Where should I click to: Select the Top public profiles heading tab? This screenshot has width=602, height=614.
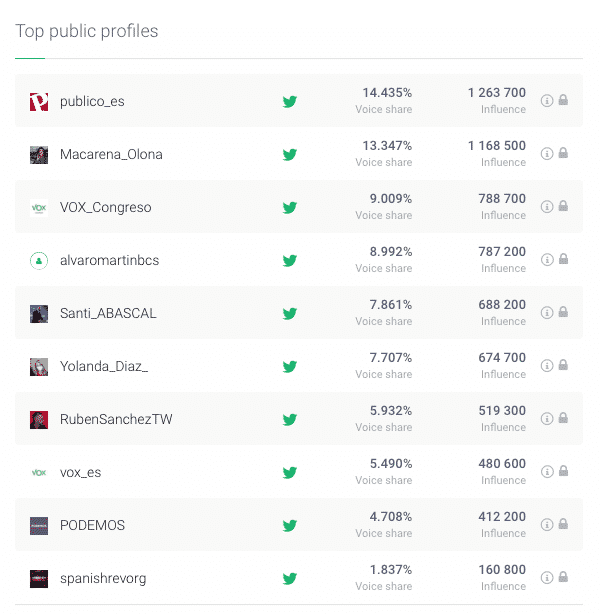click(x=87, y=31)
